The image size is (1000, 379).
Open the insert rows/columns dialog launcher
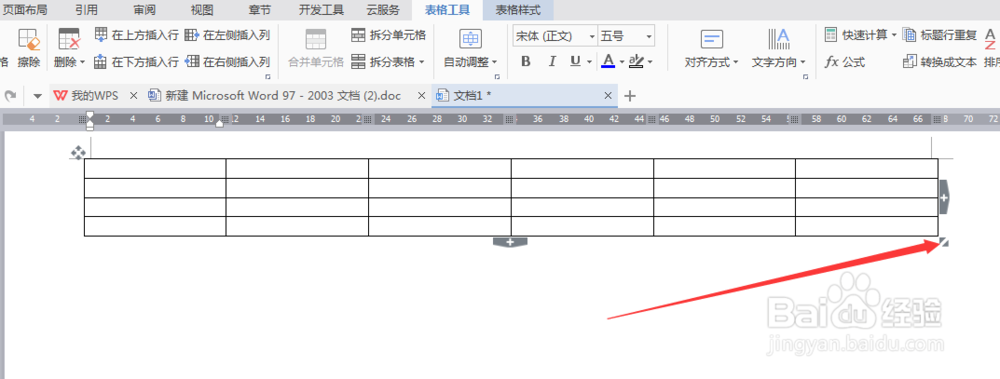267,77
